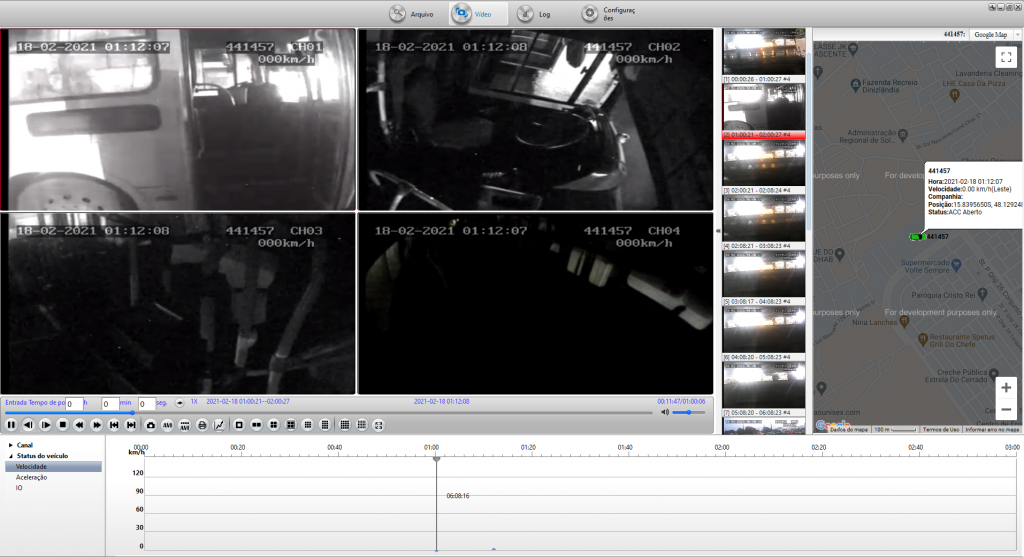This screenshot has height=557, width=1024.
Task: Zoom in on the map
Action: [1006, 388]
